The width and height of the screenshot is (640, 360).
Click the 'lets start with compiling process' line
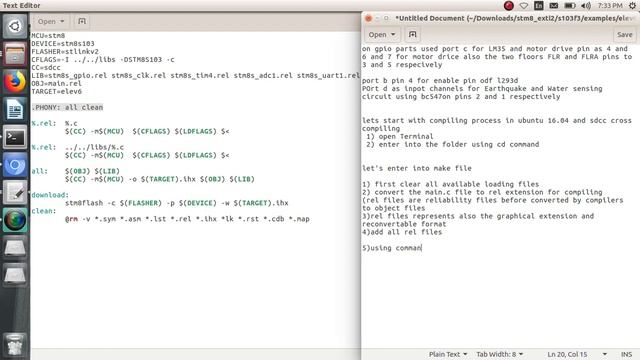[x=497, y=120]
